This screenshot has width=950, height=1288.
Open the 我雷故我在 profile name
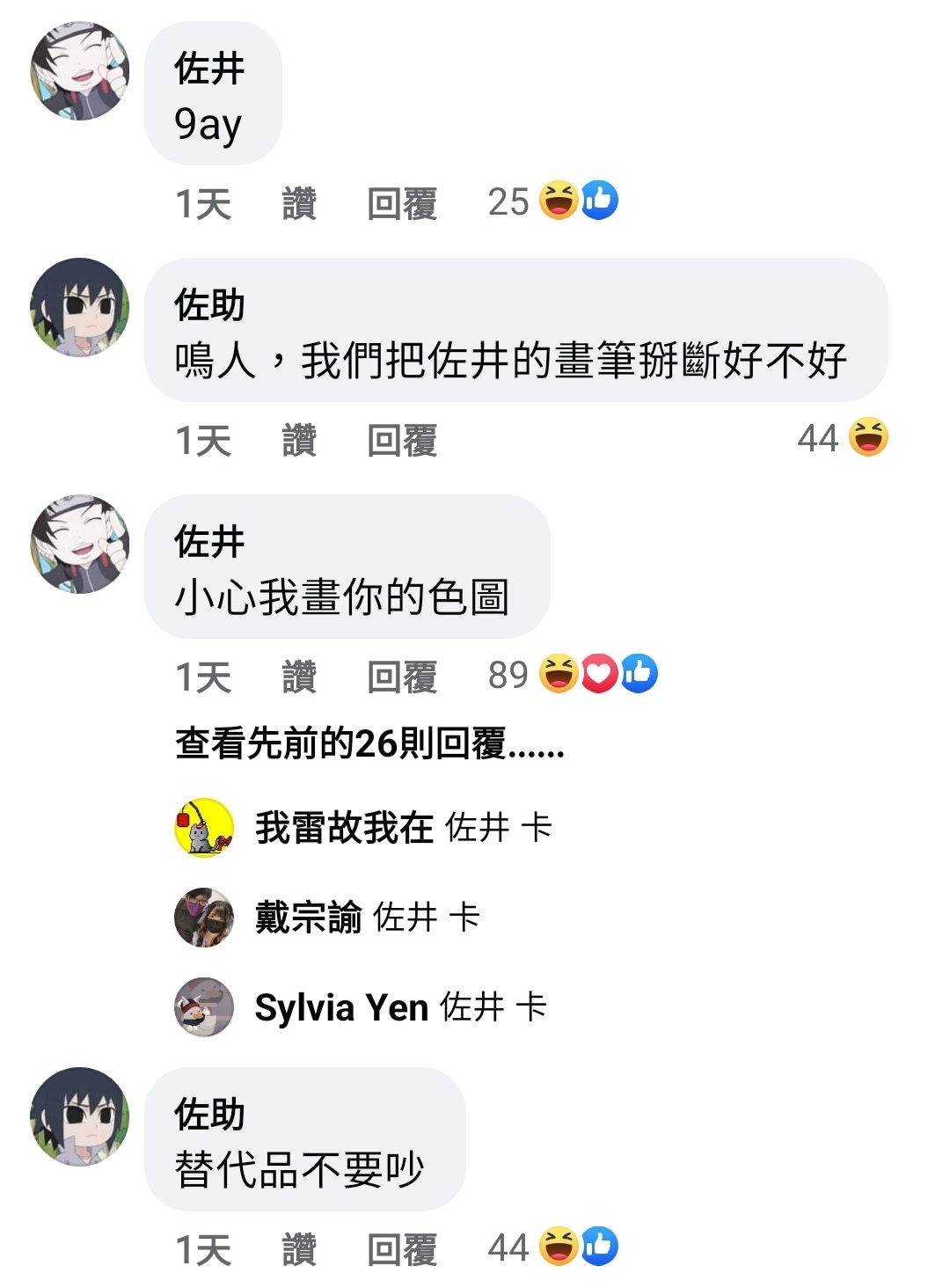[x=344, y=828]
